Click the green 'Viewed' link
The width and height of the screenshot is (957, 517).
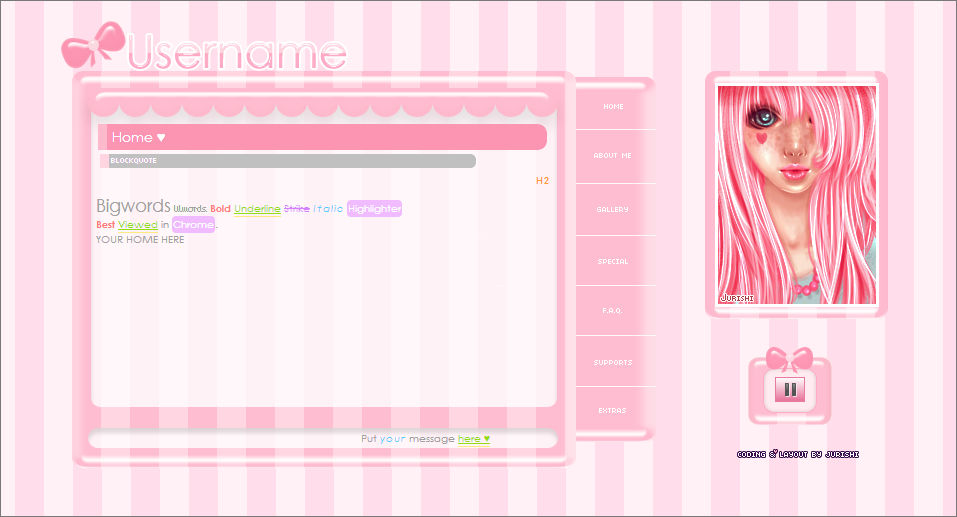[138, 225]
